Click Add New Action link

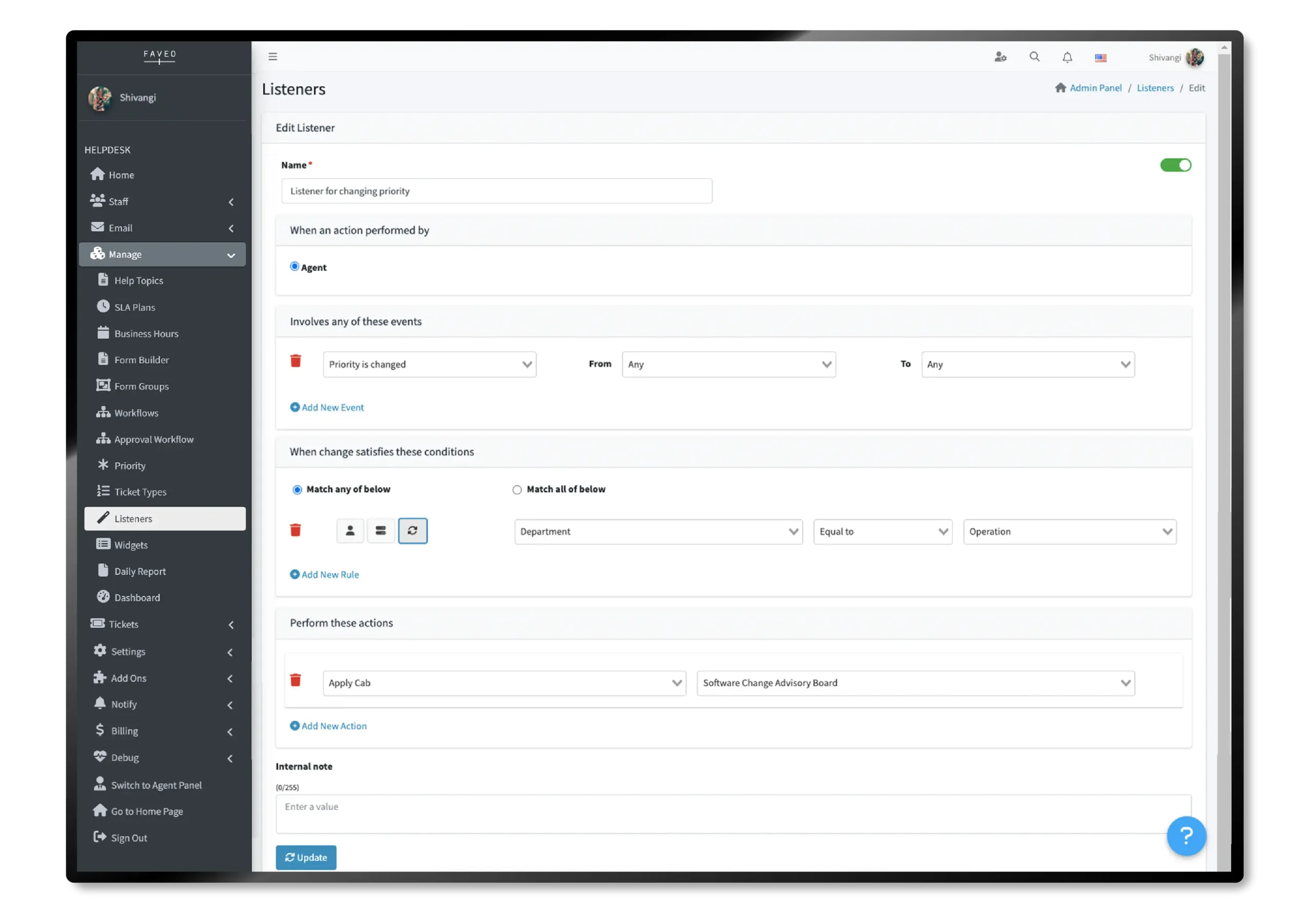328,726
